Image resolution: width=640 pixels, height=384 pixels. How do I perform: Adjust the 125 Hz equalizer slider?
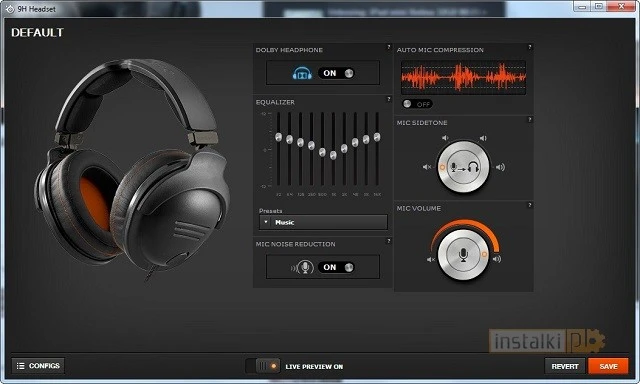point(300,142)
